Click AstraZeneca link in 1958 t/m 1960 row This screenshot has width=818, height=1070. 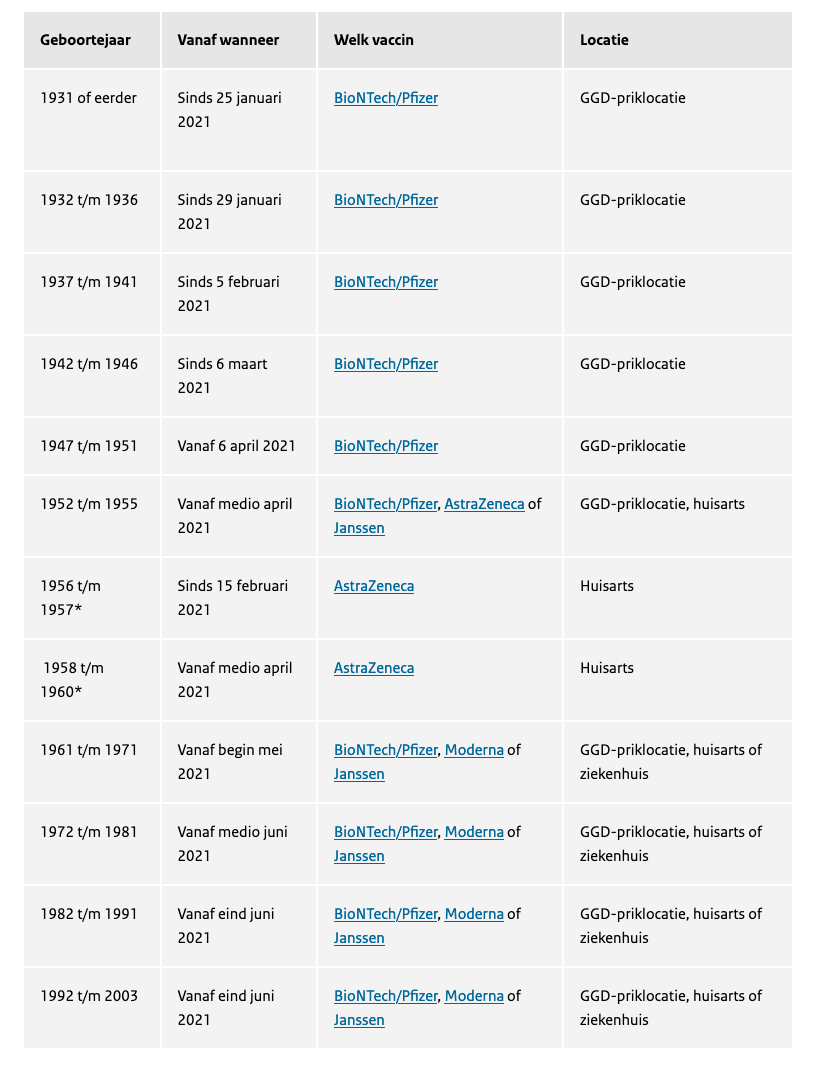coord(374,668)
